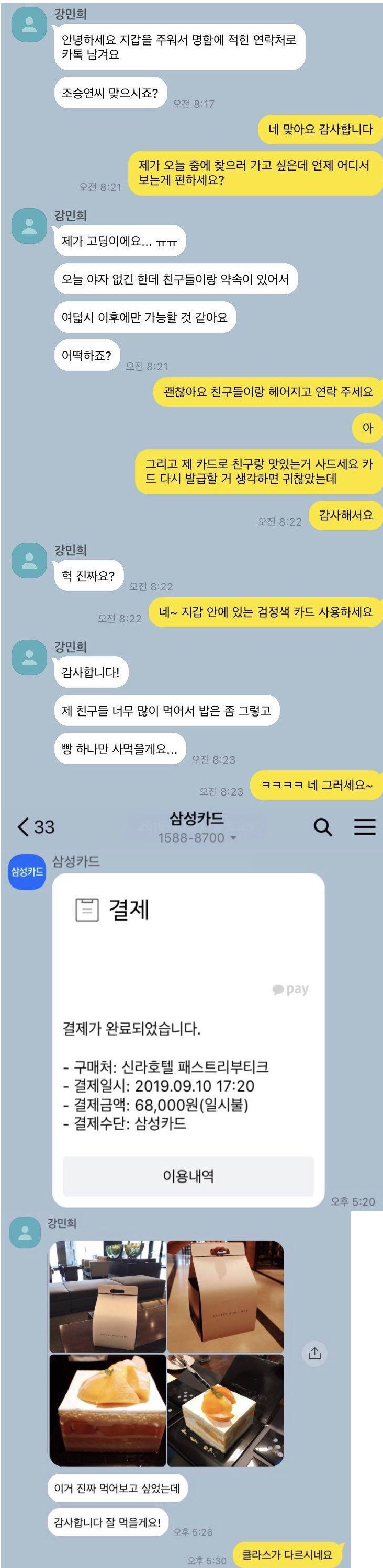Tap the 조승연씨 맞으시죠? message bubble
Screen dimensions: 383x1568
(110, 93)
